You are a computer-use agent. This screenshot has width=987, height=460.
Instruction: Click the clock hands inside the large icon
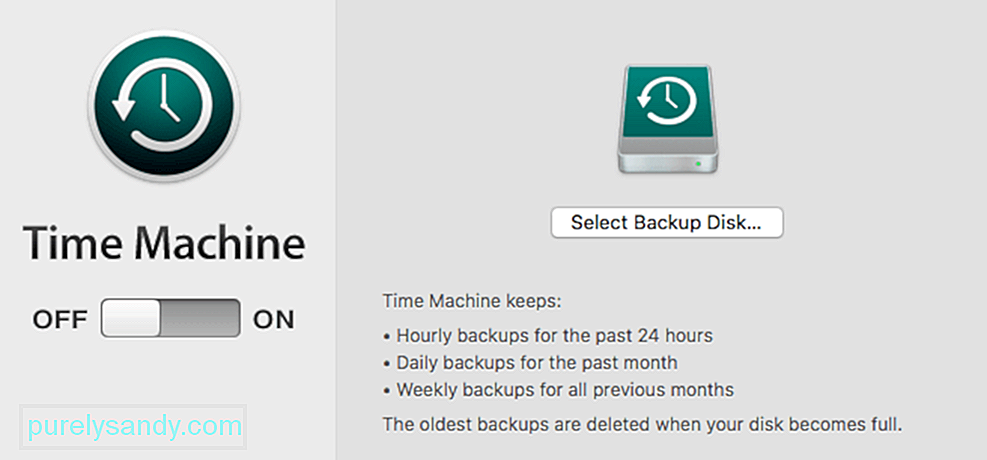168,99
